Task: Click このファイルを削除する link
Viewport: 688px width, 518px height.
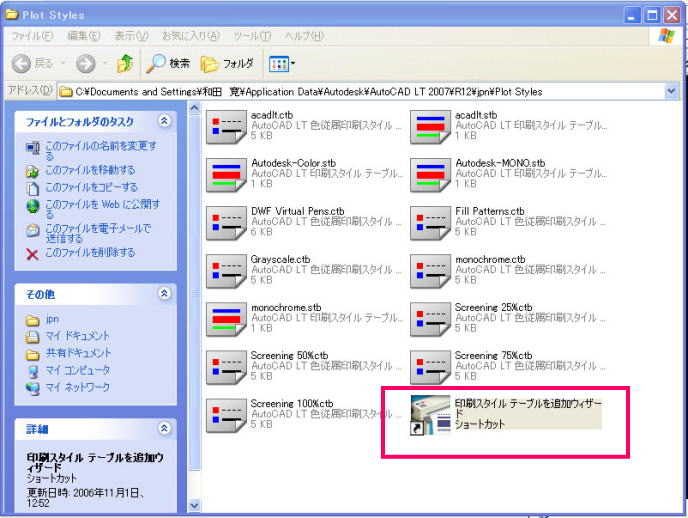Action: point(90,252)
